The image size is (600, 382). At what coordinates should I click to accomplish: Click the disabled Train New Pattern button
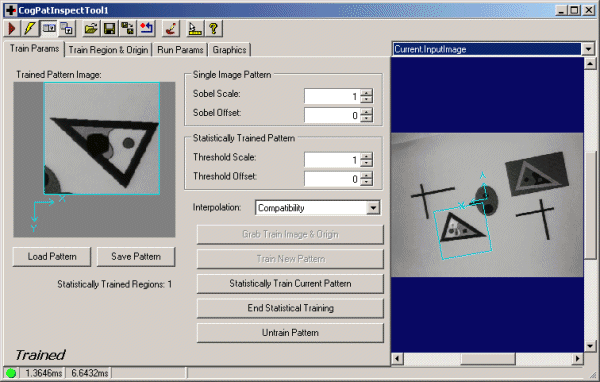(290, 259)
